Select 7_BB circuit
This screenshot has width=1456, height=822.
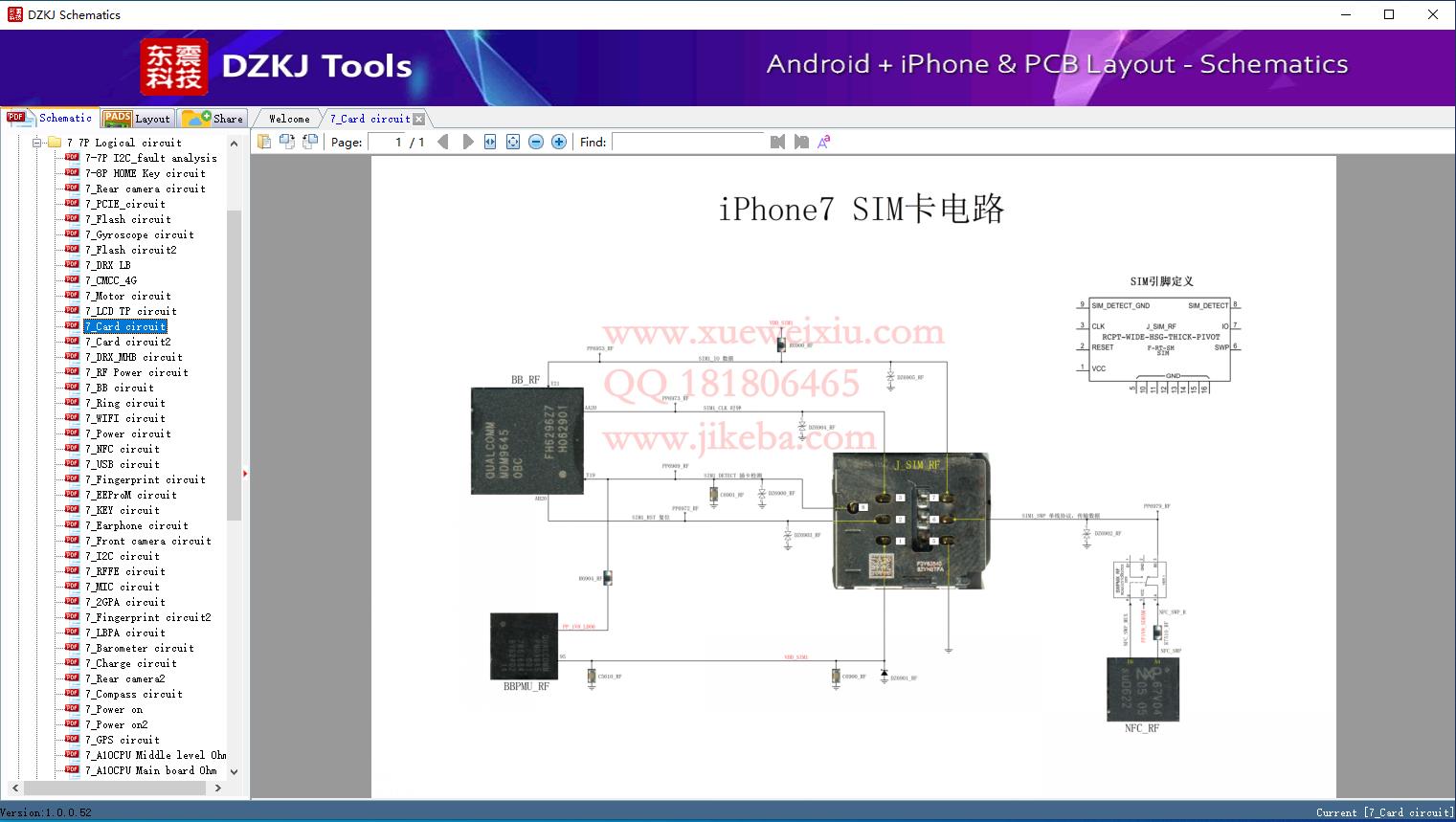[120, 388]
